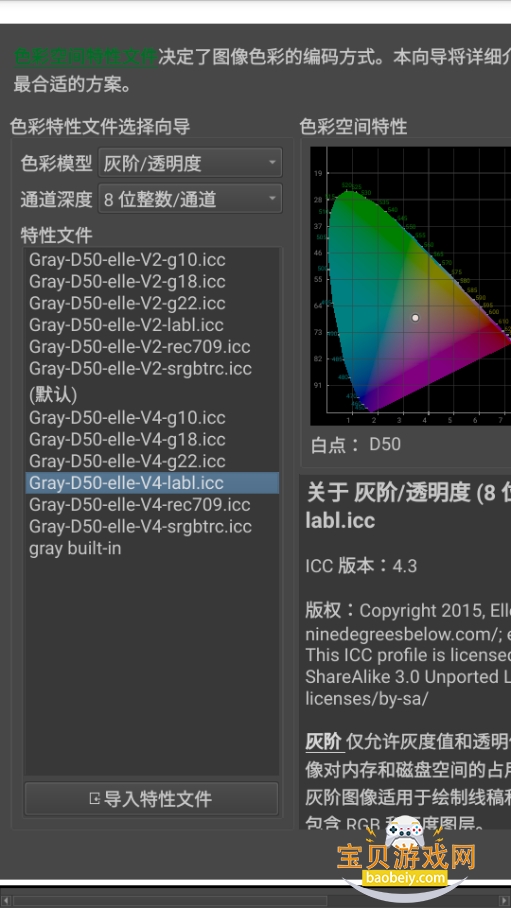Select Gray-D50-elle-V4-rec709.icc profile
The image size is (511, 908).
[152, 504]
